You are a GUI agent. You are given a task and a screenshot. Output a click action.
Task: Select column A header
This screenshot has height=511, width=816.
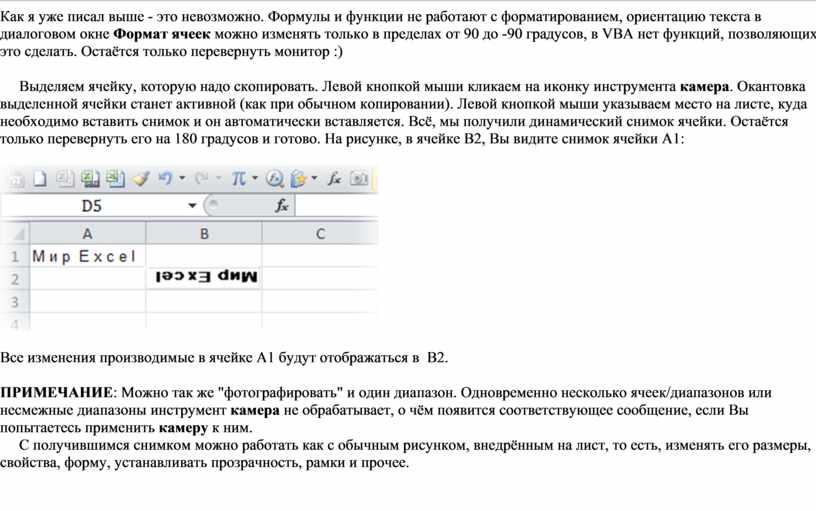coord(87,234)
